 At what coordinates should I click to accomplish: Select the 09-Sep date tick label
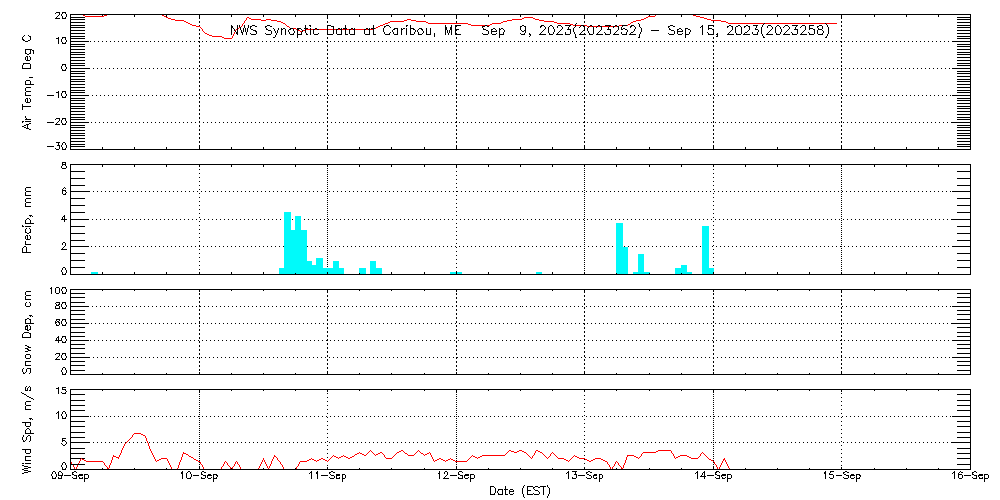(71, 478)
